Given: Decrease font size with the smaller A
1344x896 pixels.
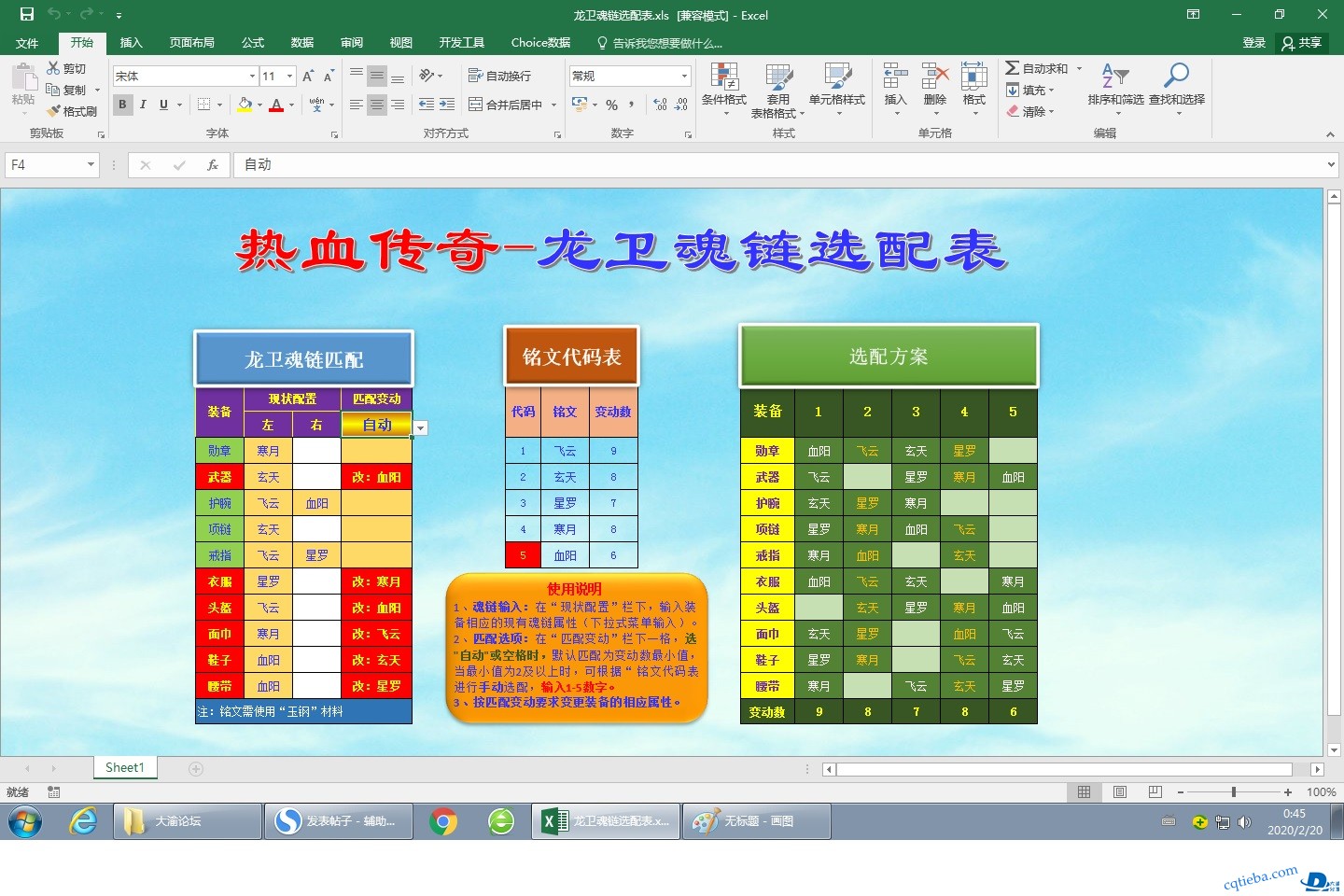Looking at the screenshot, I should point(328,77).
